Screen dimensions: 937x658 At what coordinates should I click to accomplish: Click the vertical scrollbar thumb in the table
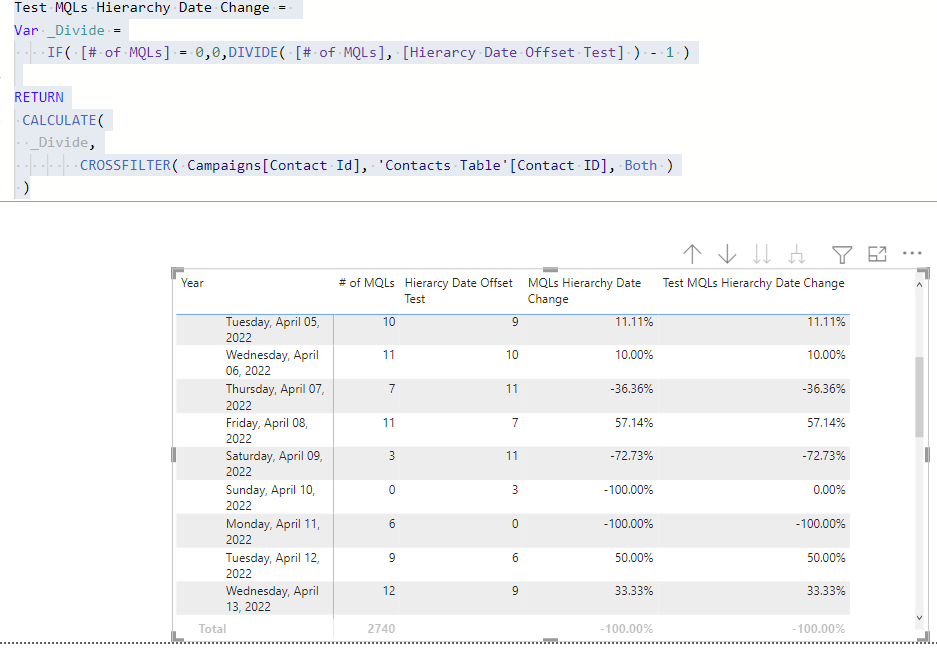919,397
